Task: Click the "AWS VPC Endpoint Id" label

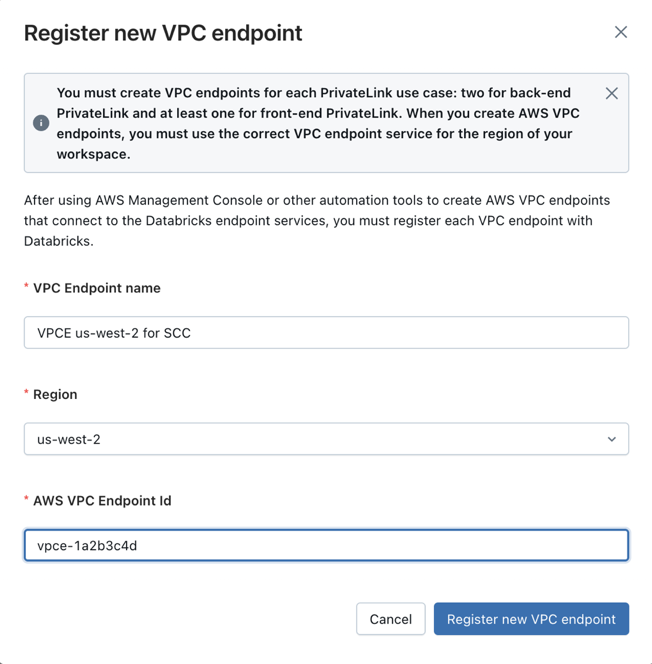Action: pyautogui.click(x=102, y=500)
